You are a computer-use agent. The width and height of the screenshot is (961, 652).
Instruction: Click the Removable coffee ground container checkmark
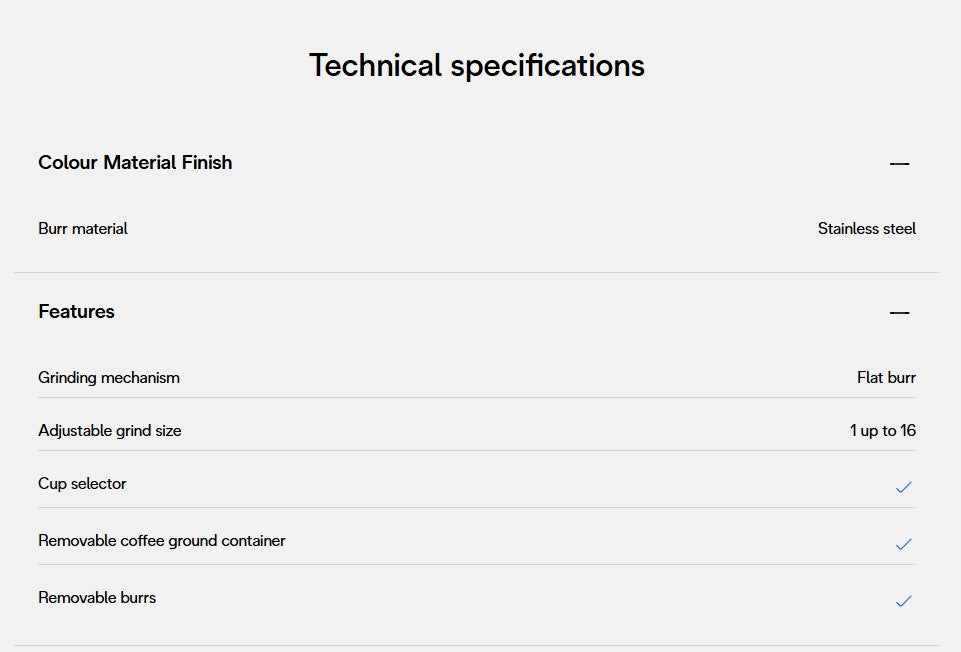[903, 544]
